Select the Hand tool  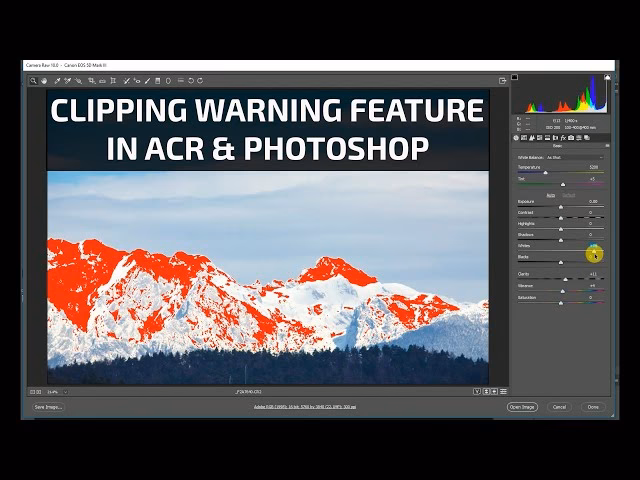44,81
